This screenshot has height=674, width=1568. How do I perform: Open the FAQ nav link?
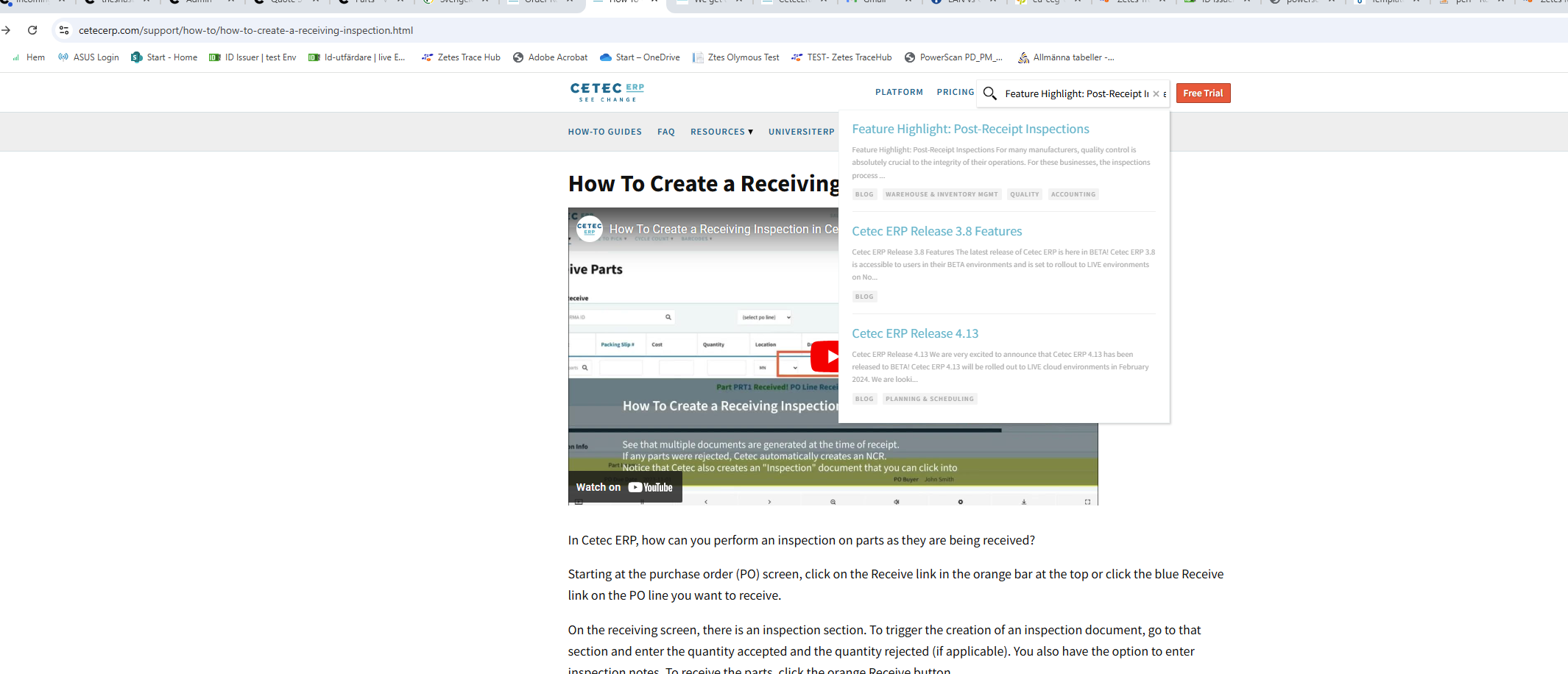tap(666, 132)
